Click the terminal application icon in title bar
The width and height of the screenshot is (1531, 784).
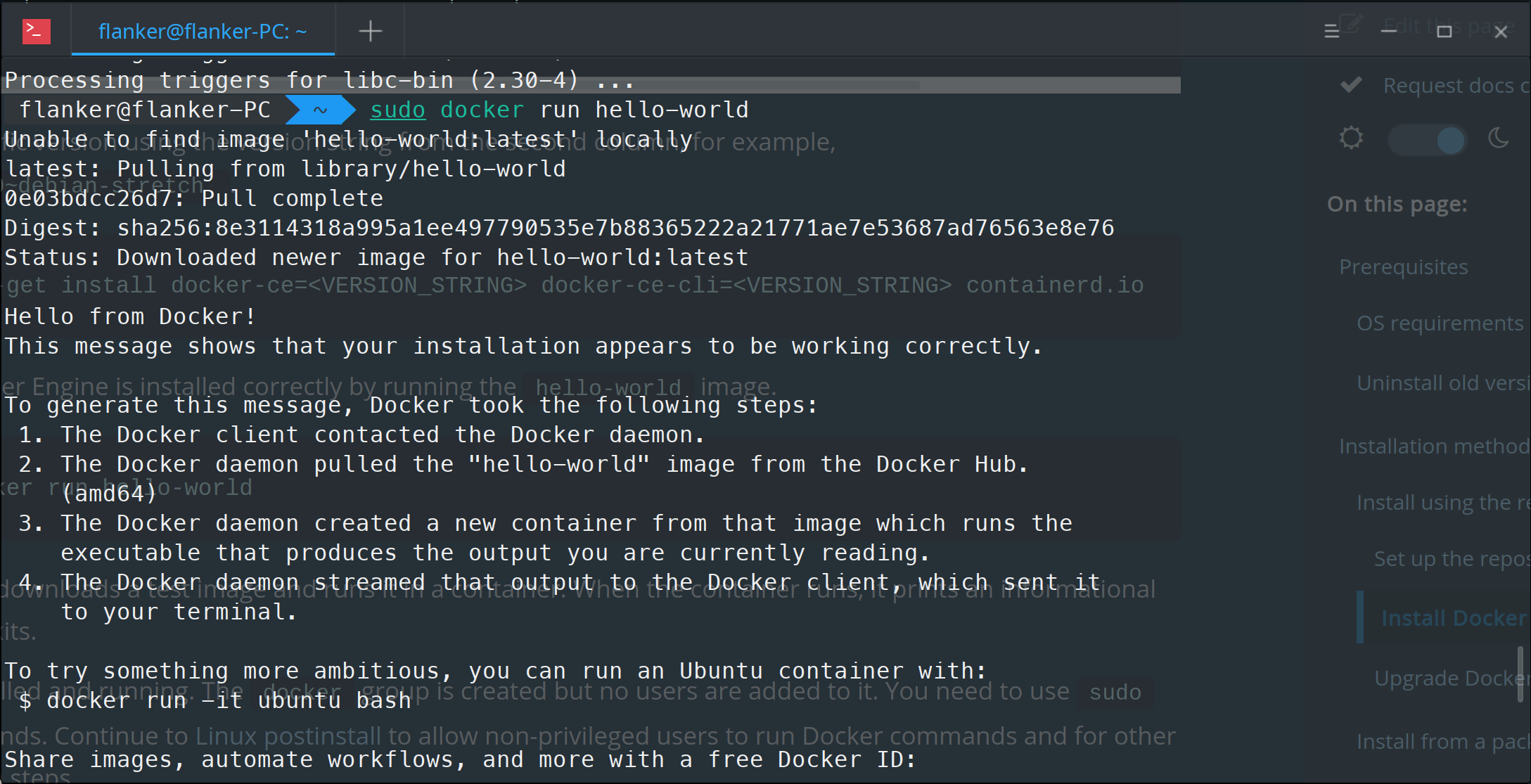coord(35,31)
